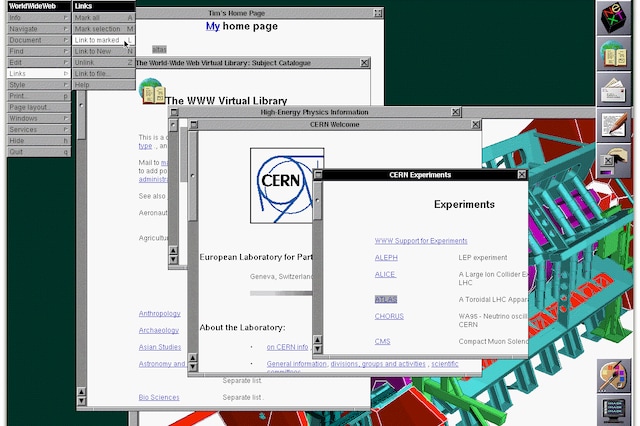Screen dimensions: 640x426
Task: Expand the Edit submenu
Action: 39,62
